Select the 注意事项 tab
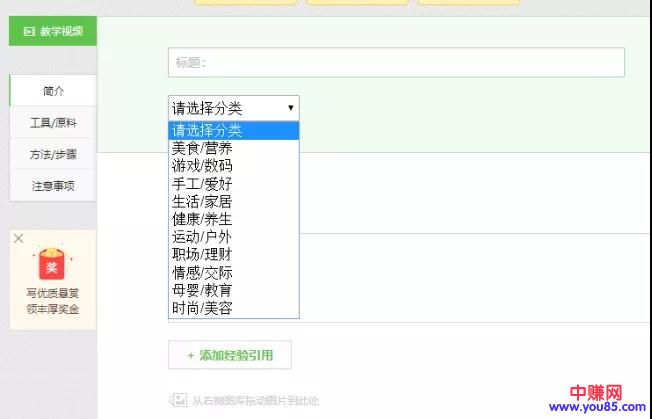The width and height of the screenshot is (652, 419). 53,186
